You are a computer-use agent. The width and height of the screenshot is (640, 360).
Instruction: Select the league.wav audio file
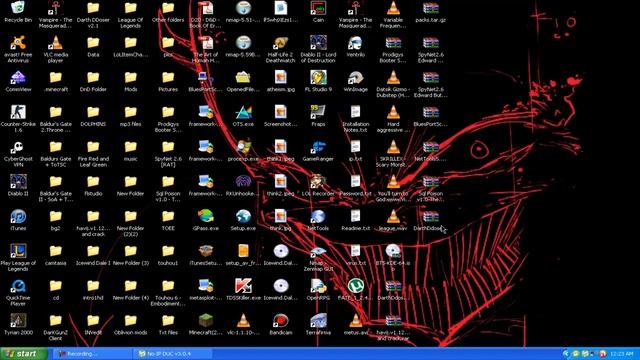tap(393, 216)
